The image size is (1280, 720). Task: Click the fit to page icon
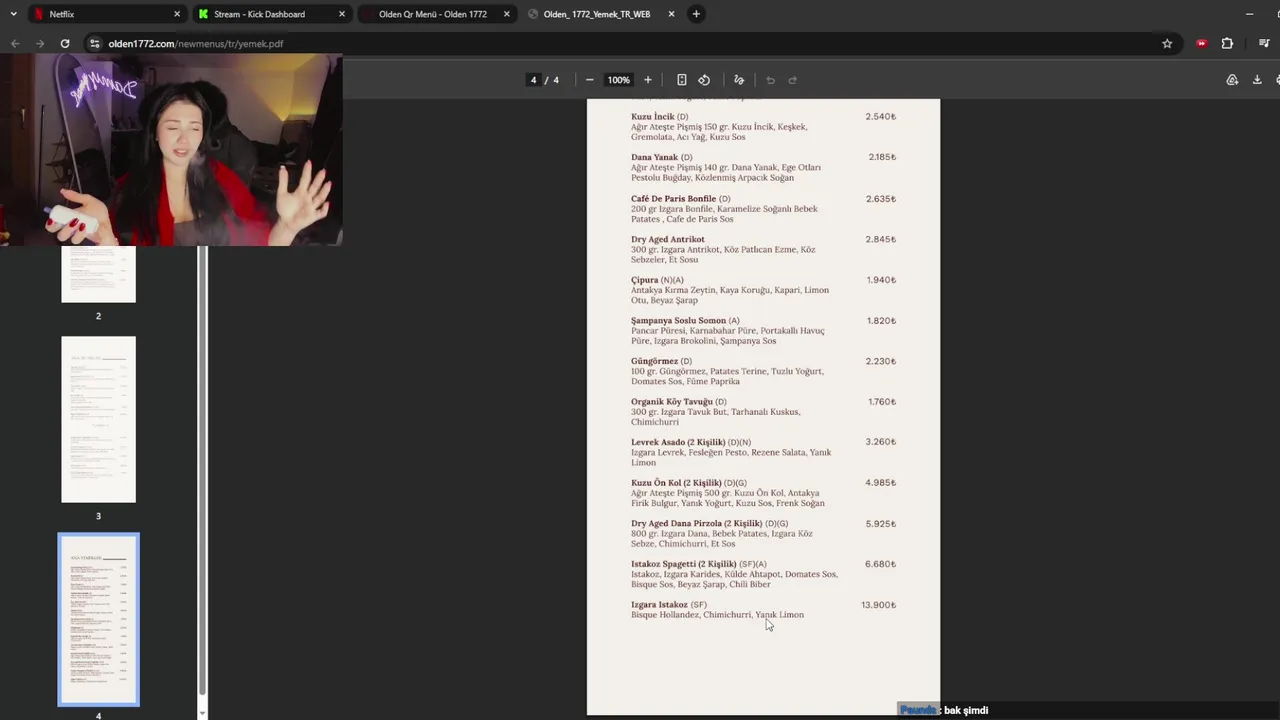pyautogui.click(x=681, y=80)
